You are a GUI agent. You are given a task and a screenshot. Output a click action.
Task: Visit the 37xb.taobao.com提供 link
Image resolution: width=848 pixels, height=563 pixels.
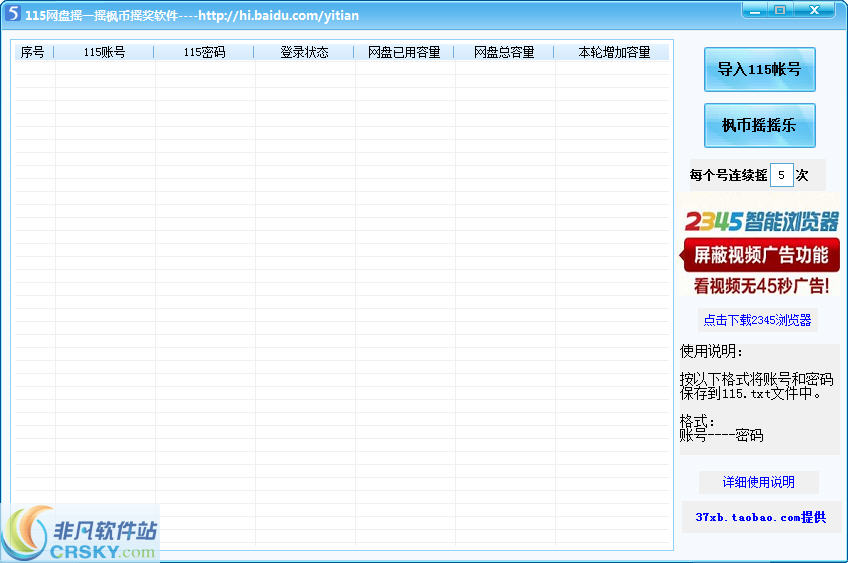760,518
